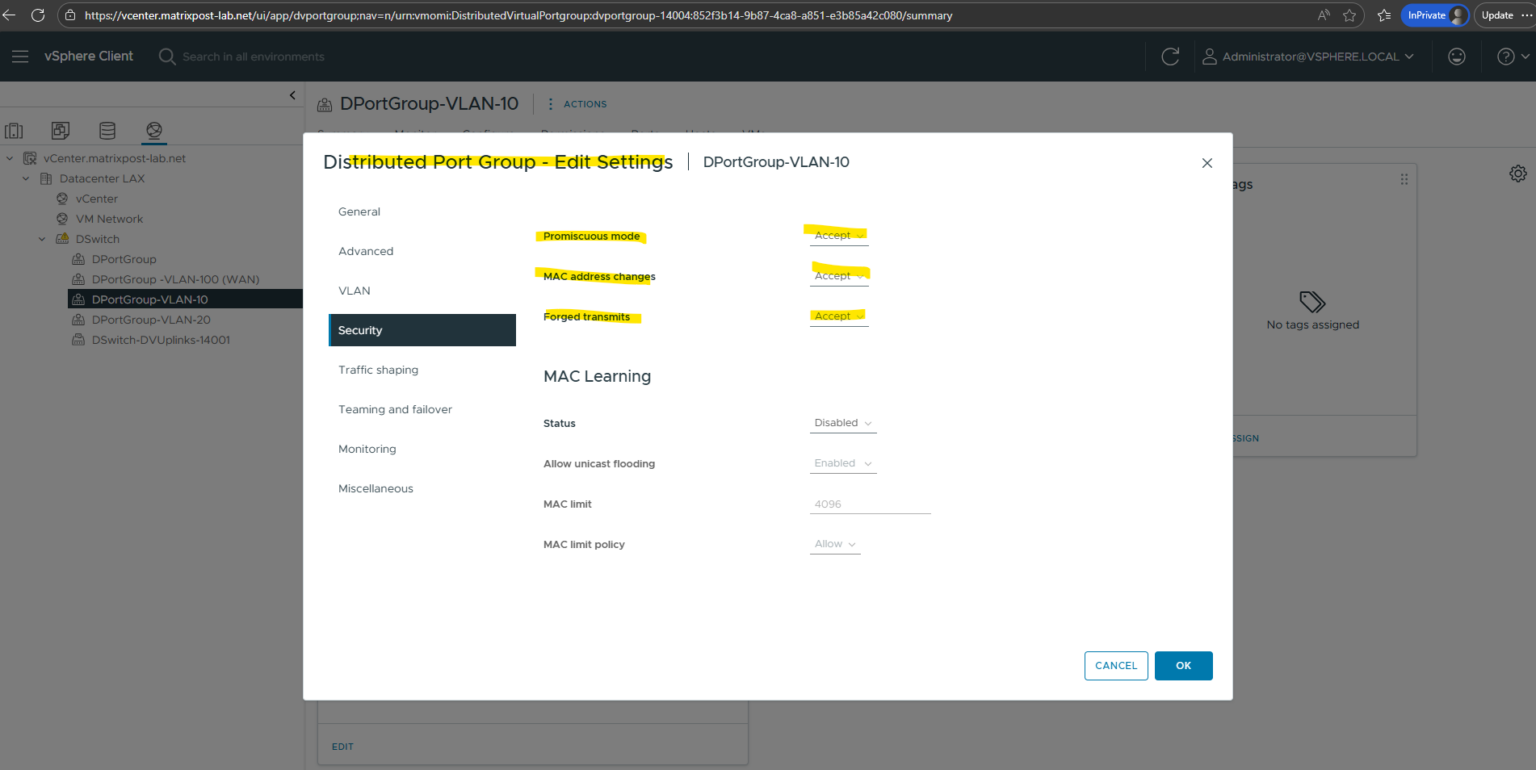This screenshot has height=770, width=1536.
Task: Switch to Hosts and Clusters inventory icon
Action: pyautogui.click(x=14, y=131)
